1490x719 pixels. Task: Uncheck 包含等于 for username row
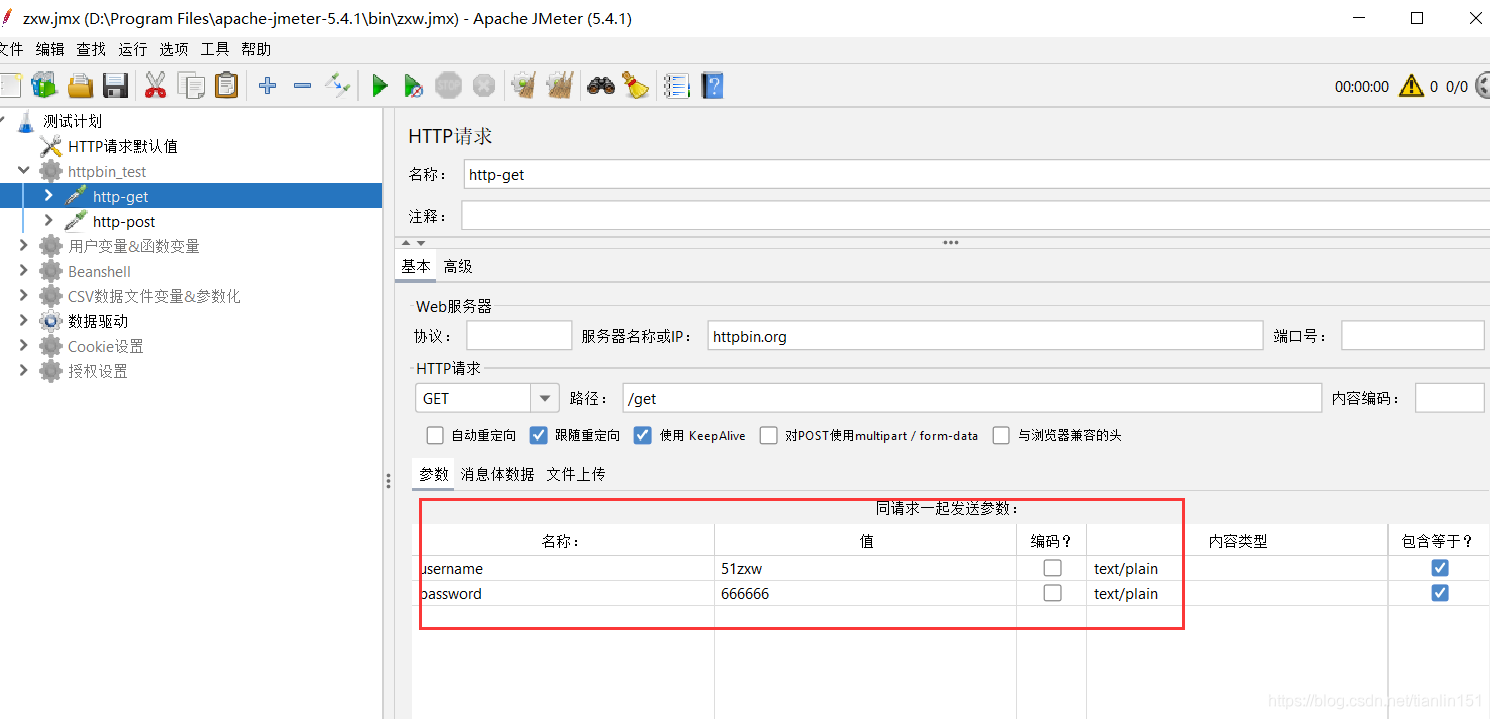pos(1439,568)
